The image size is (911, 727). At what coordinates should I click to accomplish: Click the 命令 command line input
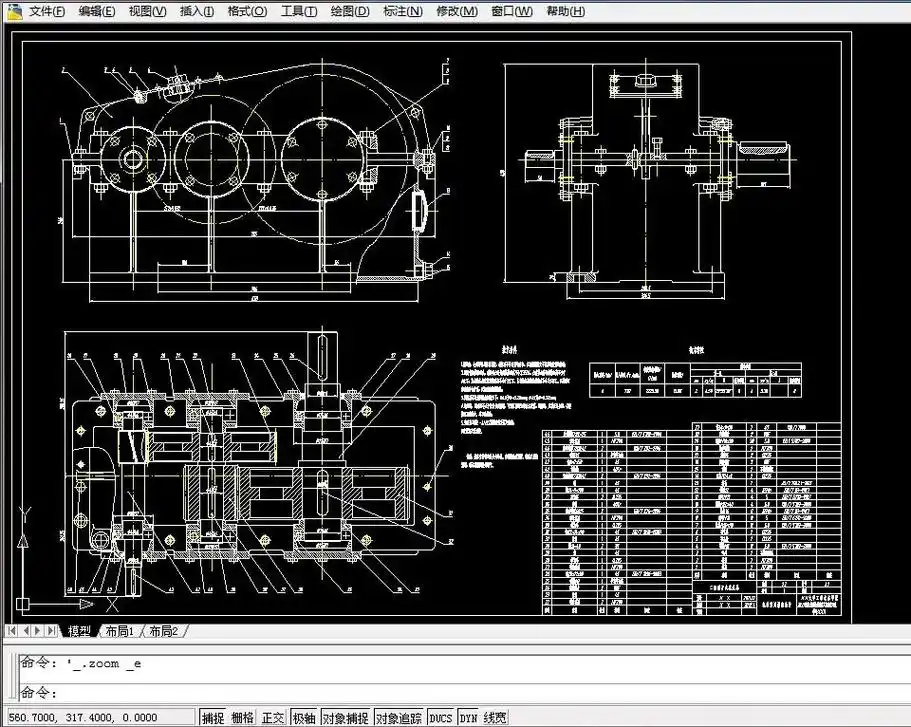pos(400,692)
